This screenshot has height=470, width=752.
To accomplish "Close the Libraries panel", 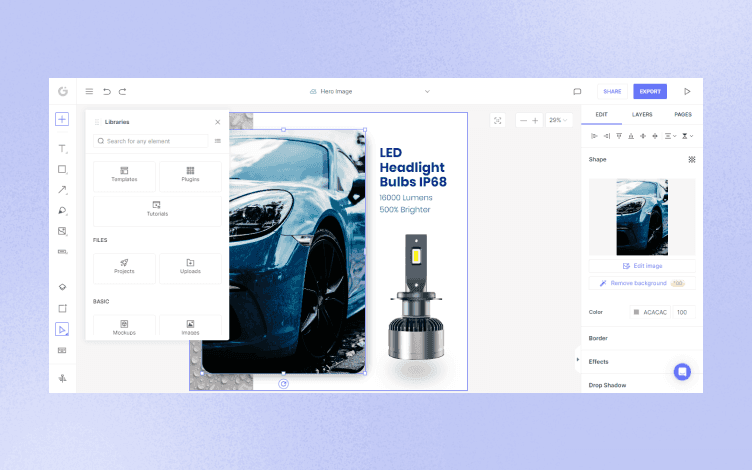I will [218, 122].
